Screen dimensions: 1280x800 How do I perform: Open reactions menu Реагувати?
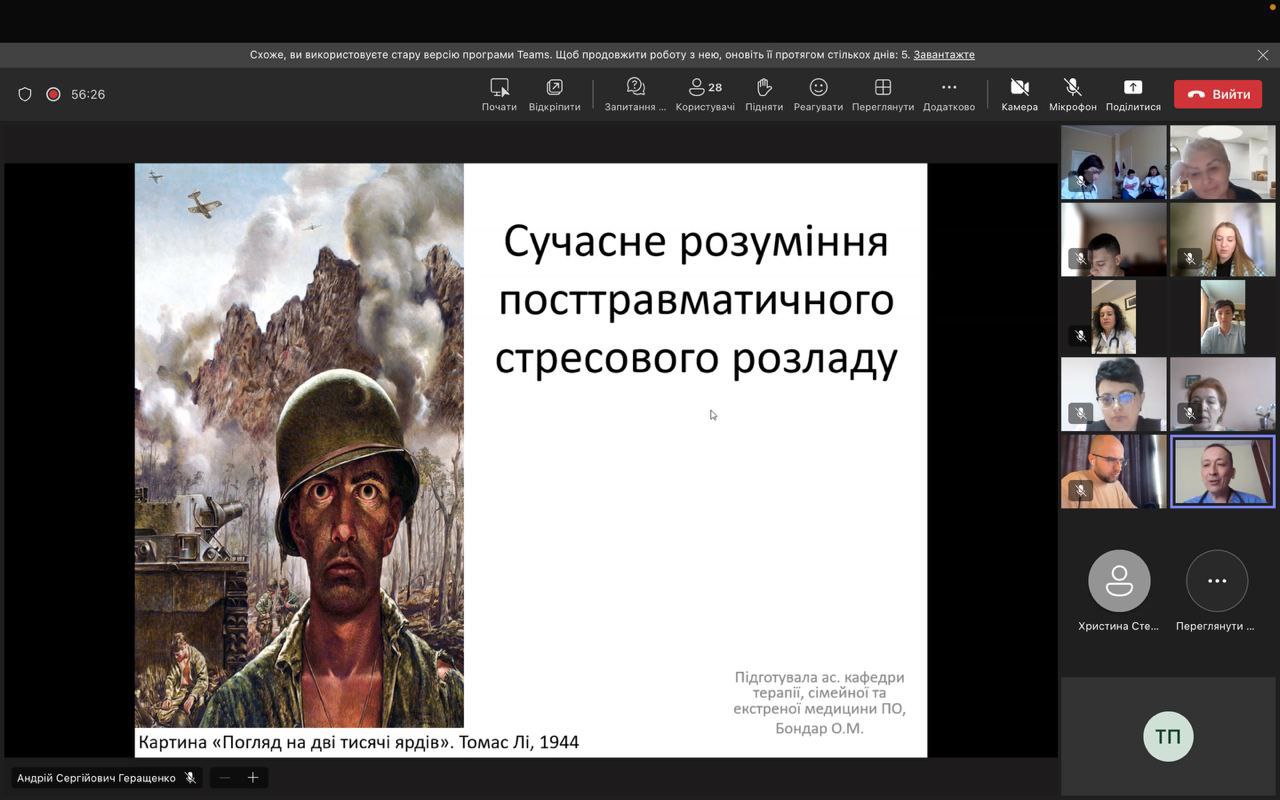point(818,94)
